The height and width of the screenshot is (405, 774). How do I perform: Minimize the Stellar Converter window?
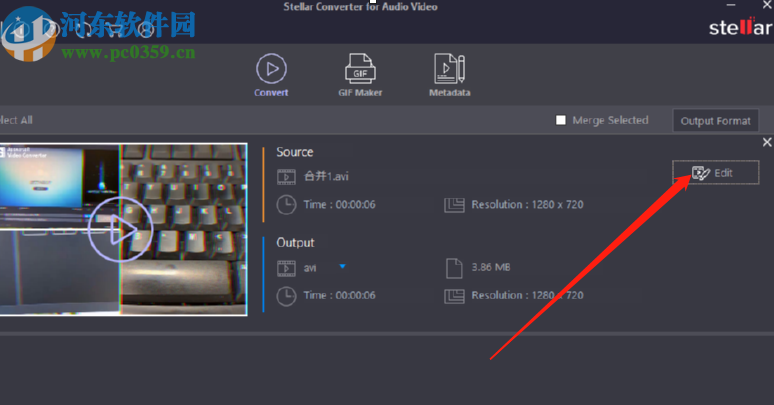(731, 4)
